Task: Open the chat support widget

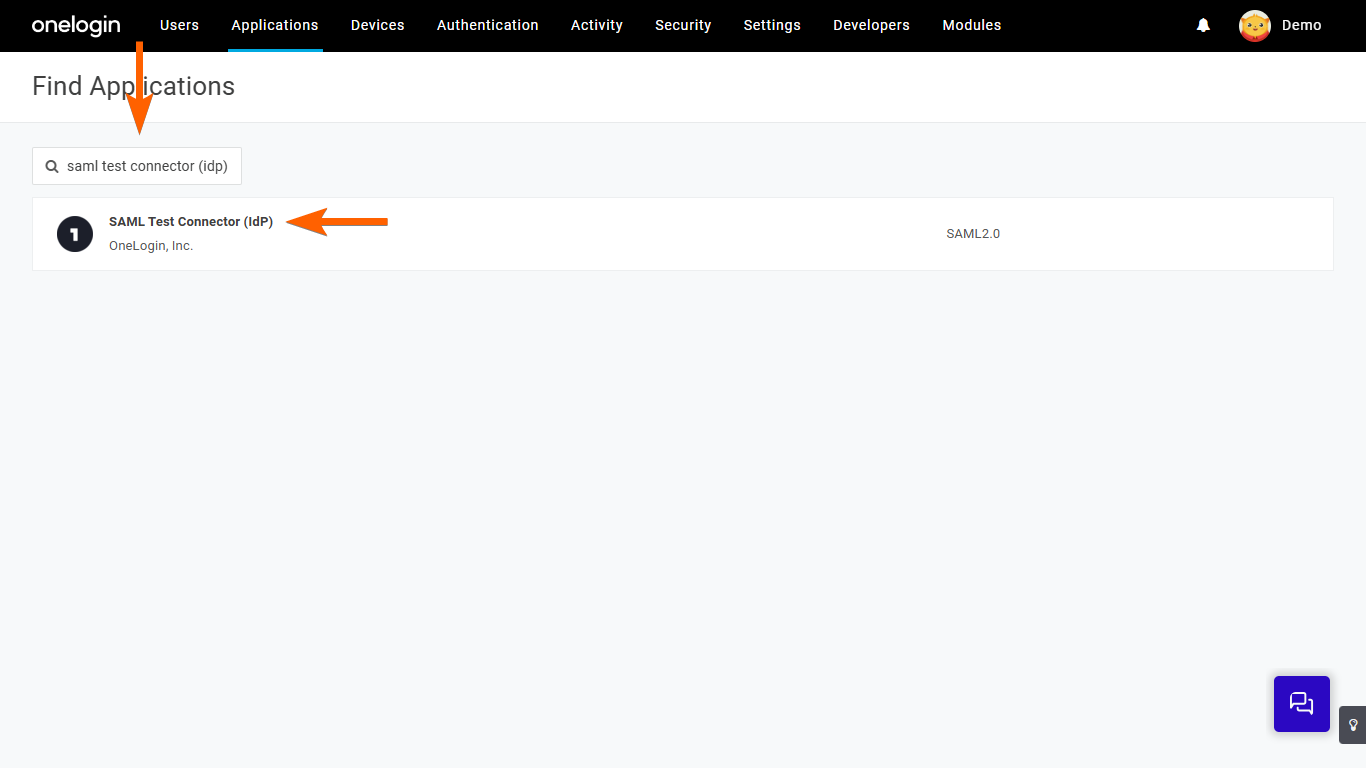Action: point(1302,704)
